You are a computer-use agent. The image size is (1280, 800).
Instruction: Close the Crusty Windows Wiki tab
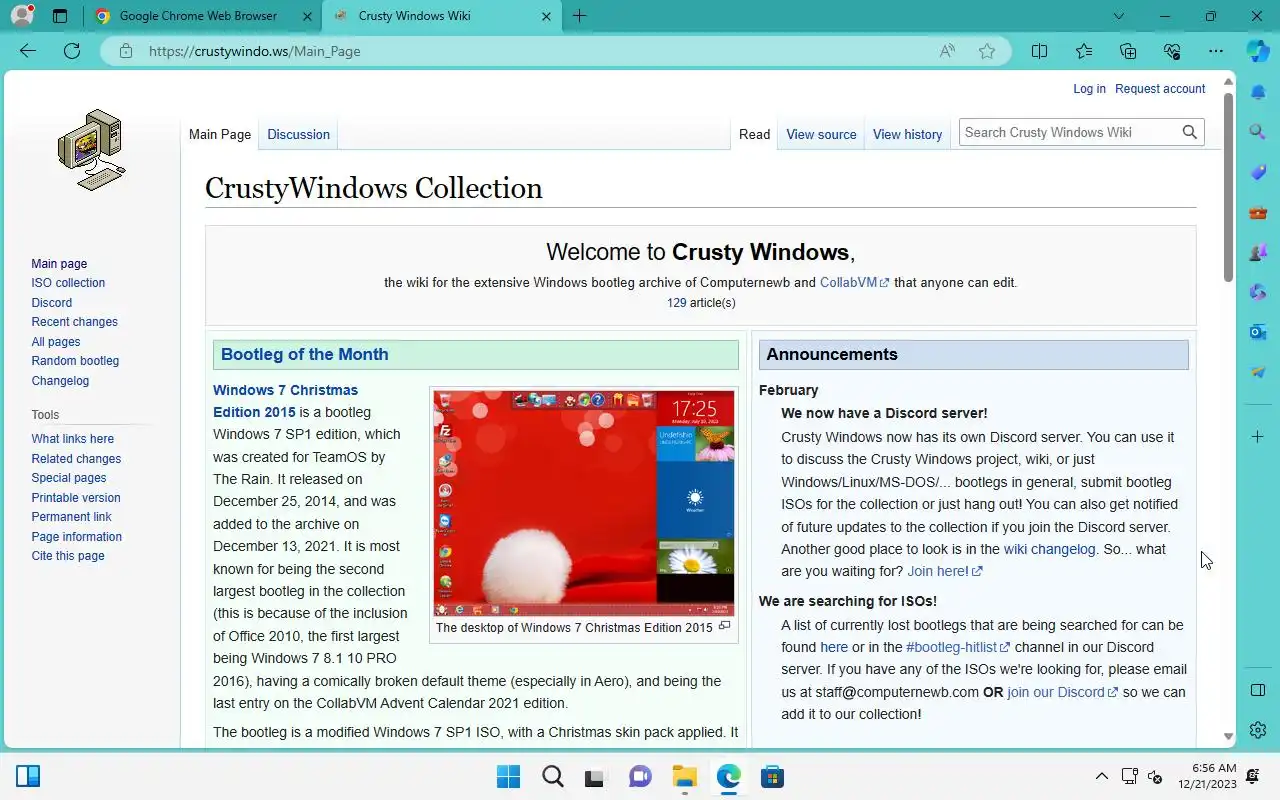(546, 16)
